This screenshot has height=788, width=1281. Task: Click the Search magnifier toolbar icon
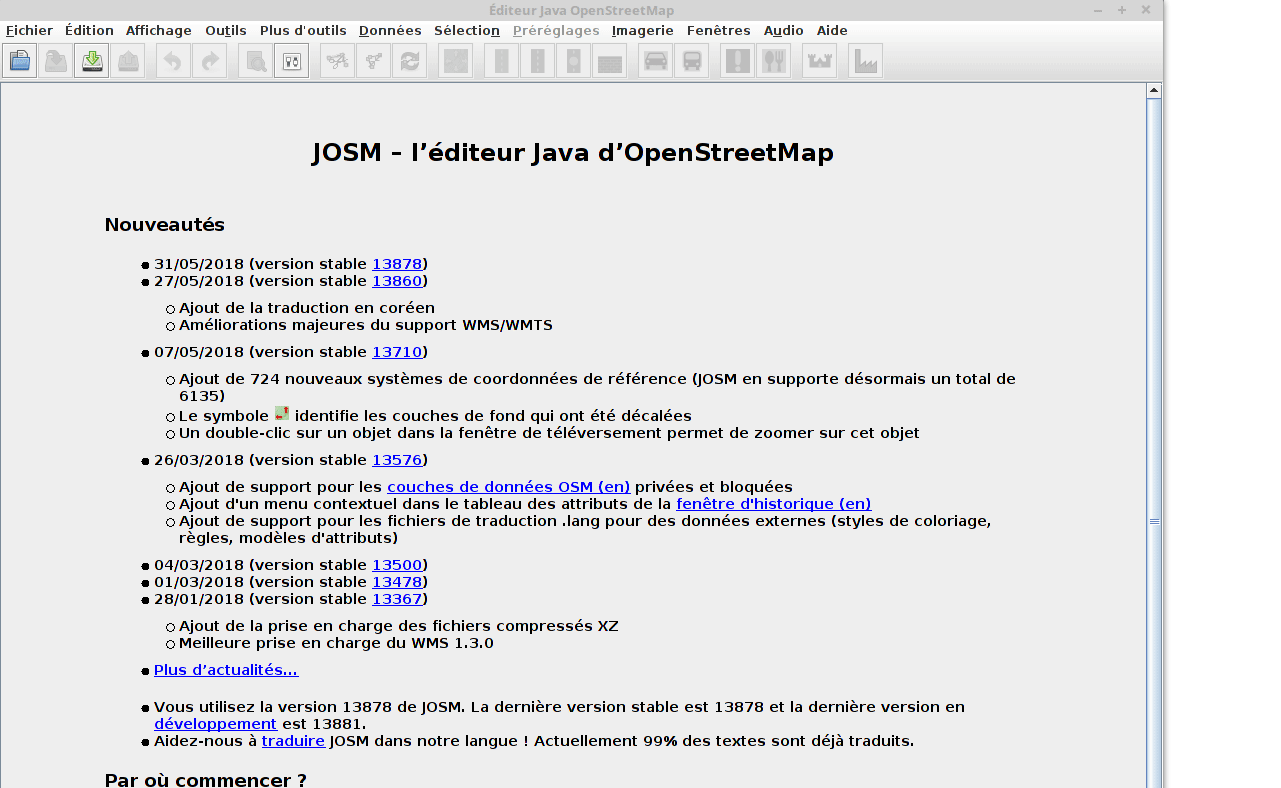click(x=255, y=61)
